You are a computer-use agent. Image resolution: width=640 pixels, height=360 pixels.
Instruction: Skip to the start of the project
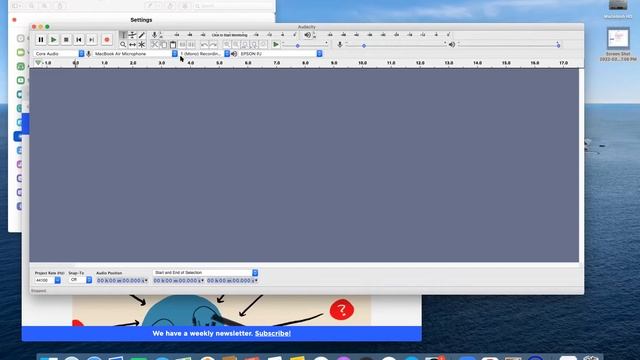pos(79,40)
